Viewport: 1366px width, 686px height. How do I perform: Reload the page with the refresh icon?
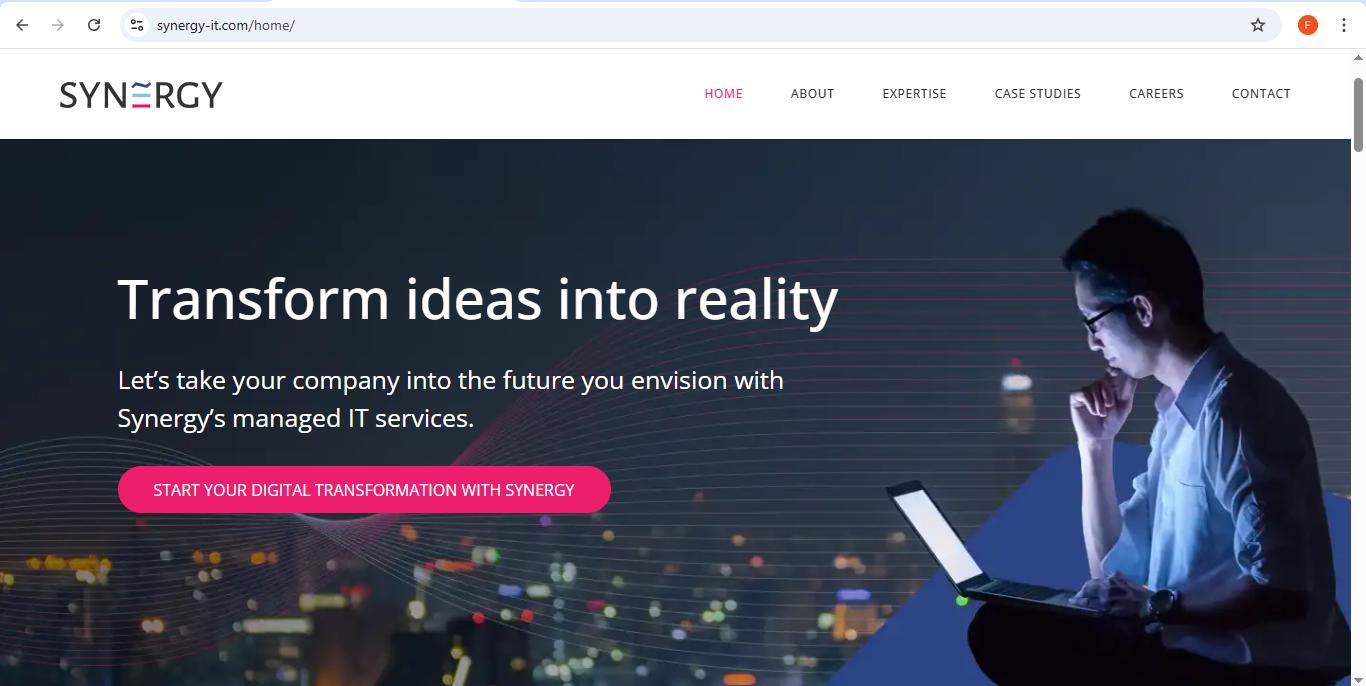click(94, 25)
